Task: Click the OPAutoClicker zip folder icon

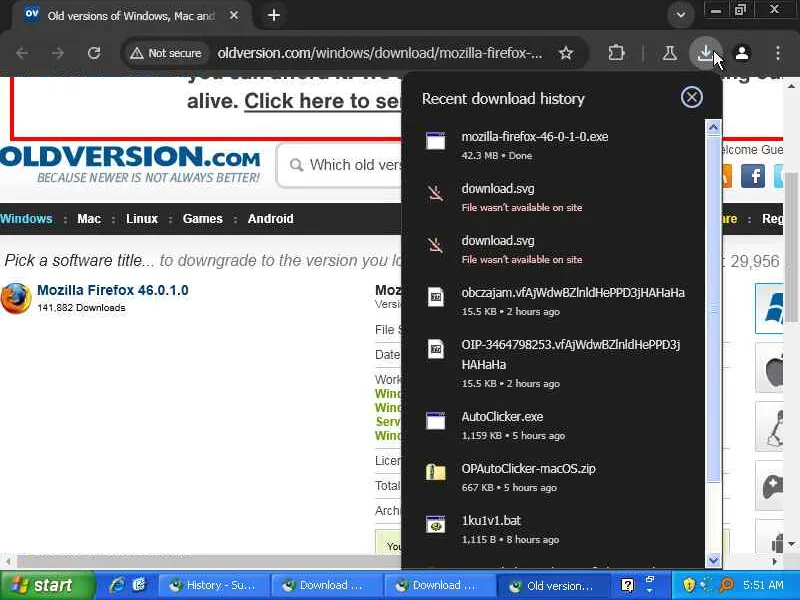Action: click(436, 472)
